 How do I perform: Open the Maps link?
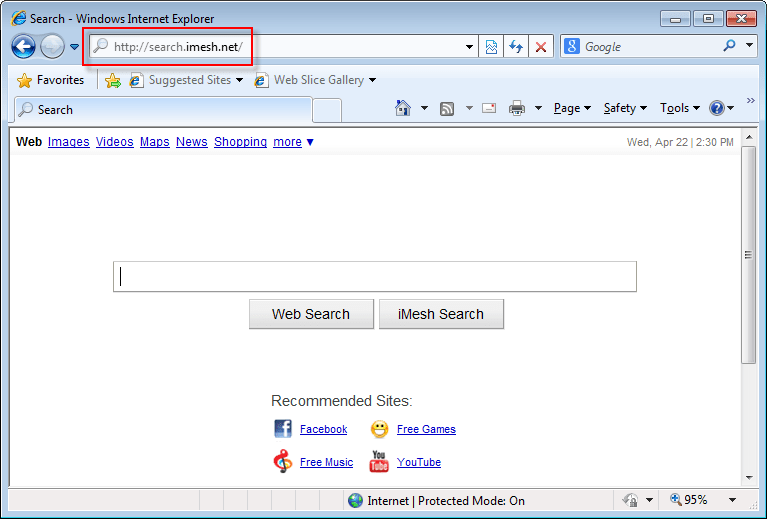coord(155,142)
